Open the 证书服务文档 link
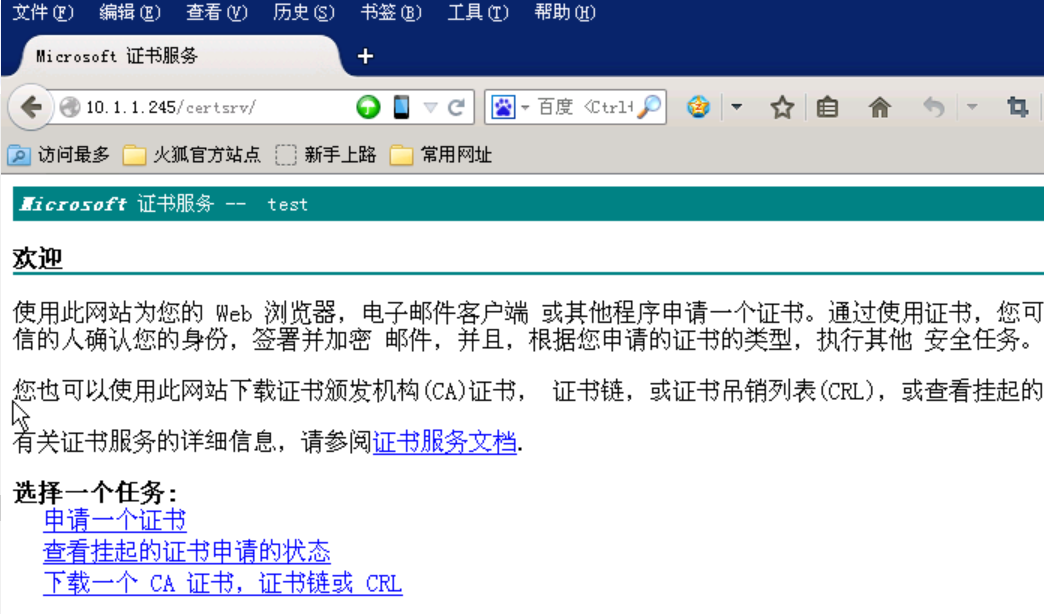This screenshot has width=1044, height=614. pyautogui.click(x=445, y=442)
